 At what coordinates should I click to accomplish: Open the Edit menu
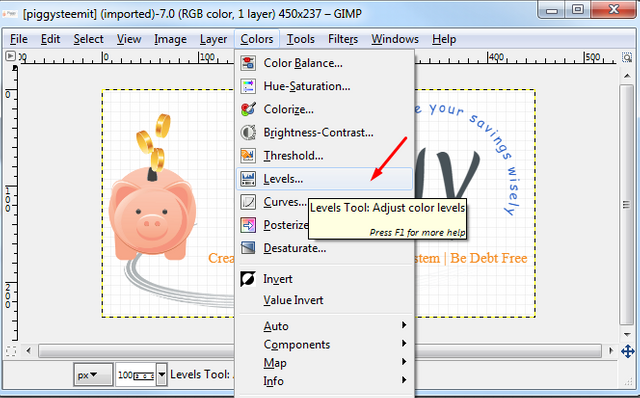(50, 39)
